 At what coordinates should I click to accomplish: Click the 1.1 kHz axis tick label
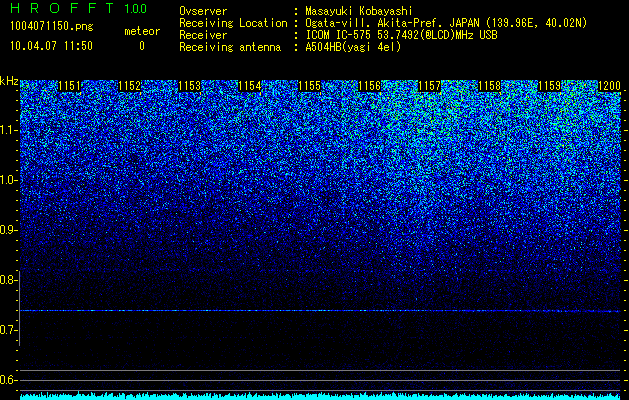(x=8, y=130)
